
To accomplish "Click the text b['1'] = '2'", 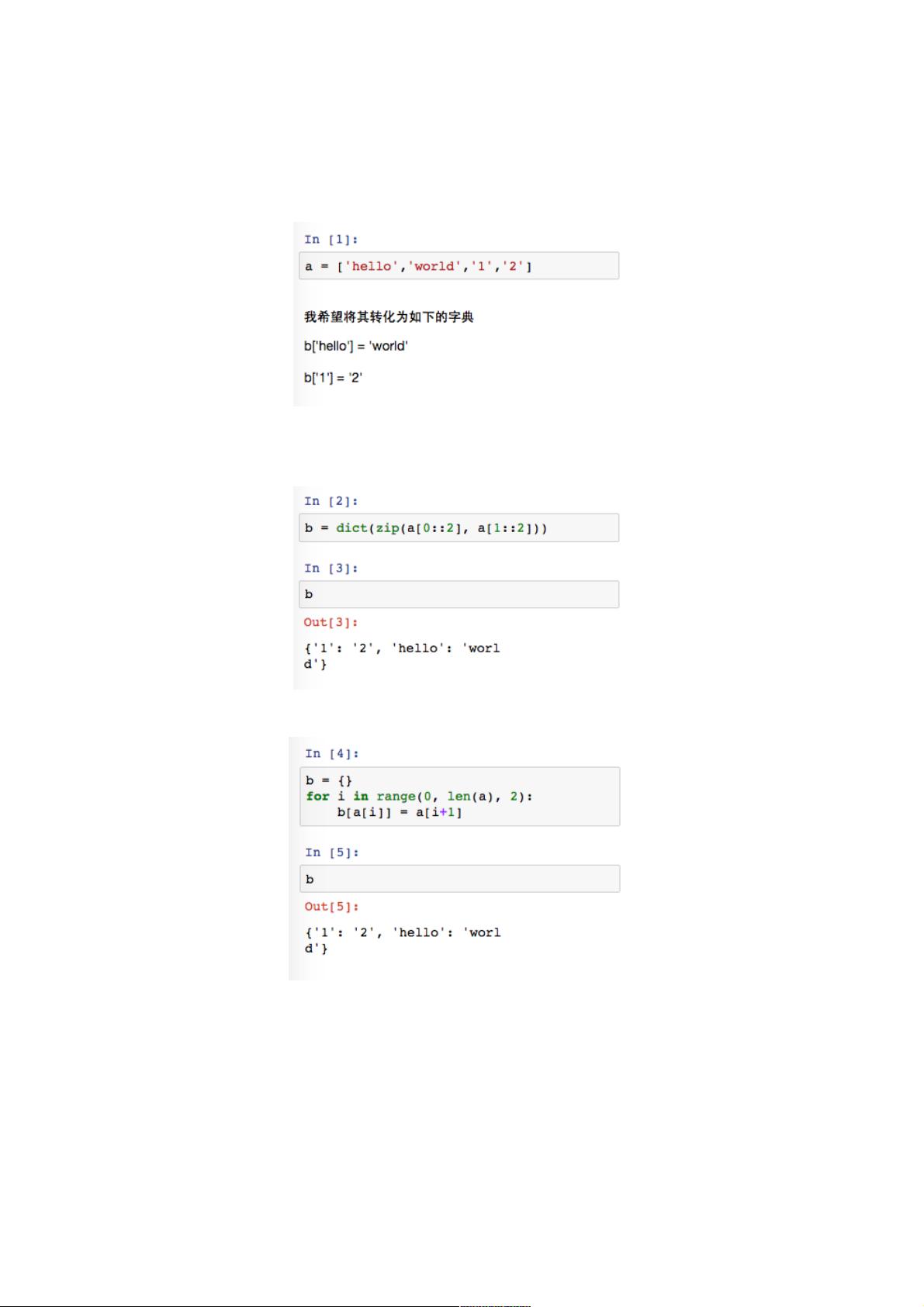I will 334,378.
